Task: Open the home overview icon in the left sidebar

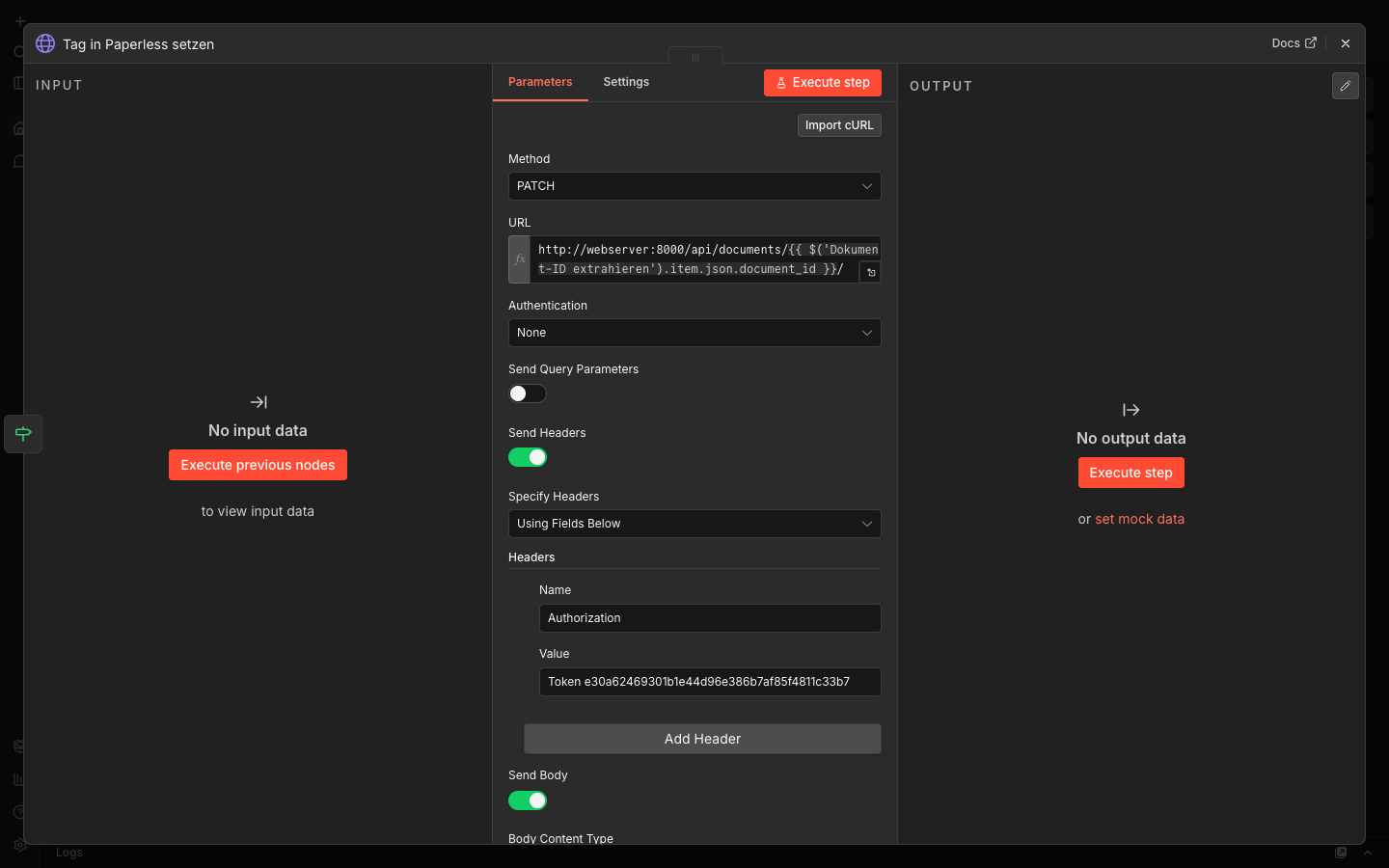Action: tap(18, 127)
